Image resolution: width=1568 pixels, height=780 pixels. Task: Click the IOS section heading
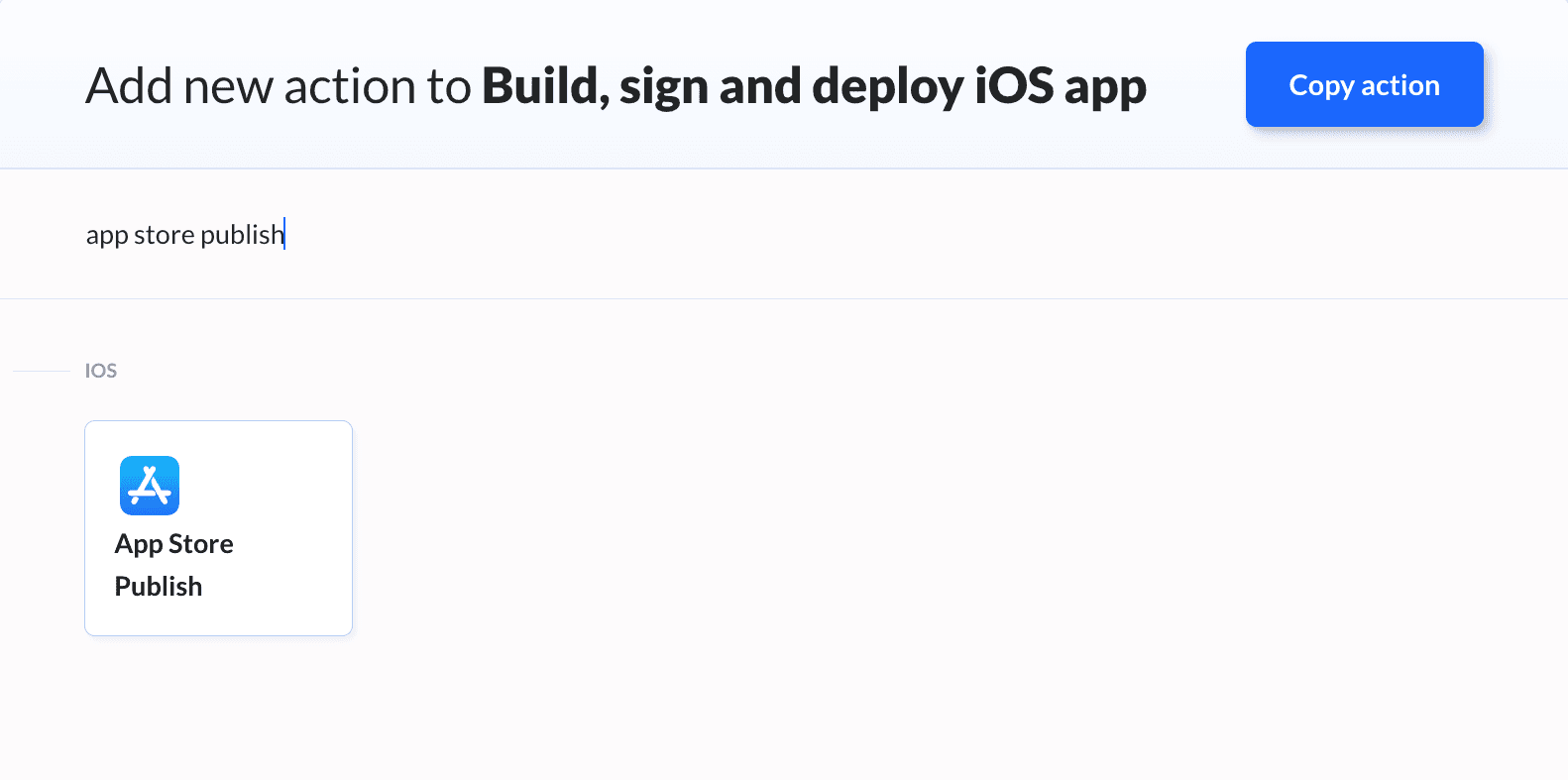tap(101, 371)
